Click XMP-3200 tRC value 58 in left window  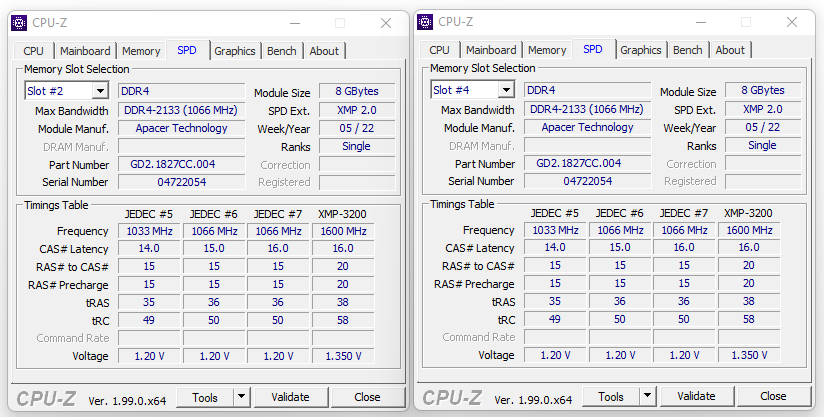click(x=343, y=320)
